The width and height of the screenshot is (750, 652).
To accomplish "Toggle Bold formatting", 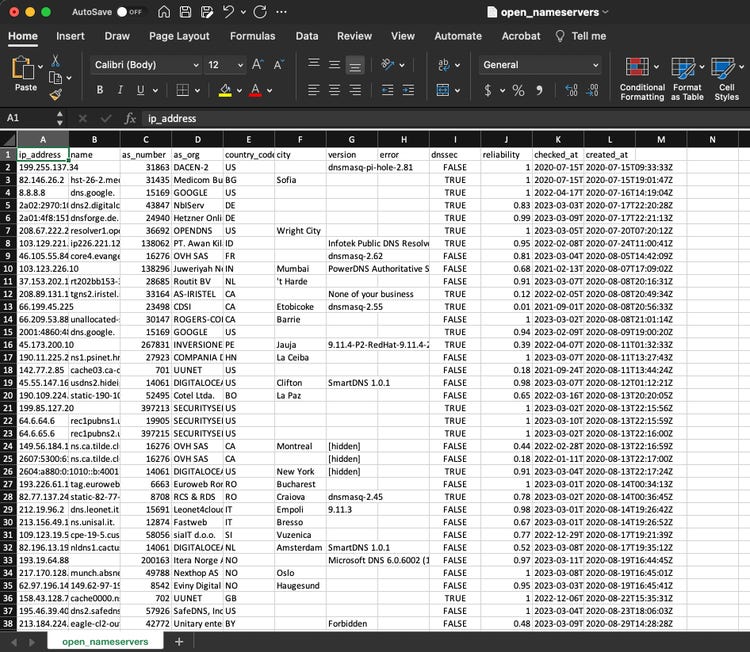I will coord(100,90).
